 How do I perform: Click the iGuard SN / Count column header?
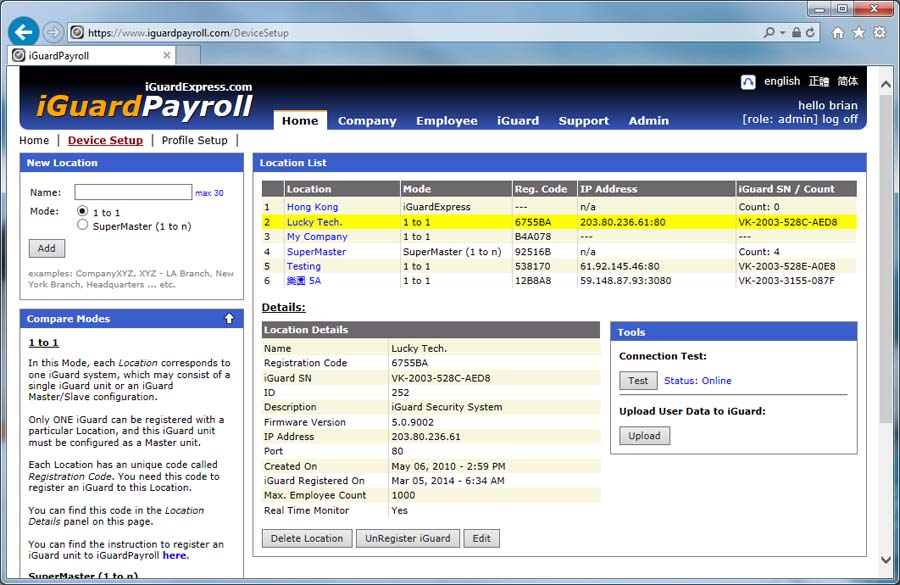[796, 189]
